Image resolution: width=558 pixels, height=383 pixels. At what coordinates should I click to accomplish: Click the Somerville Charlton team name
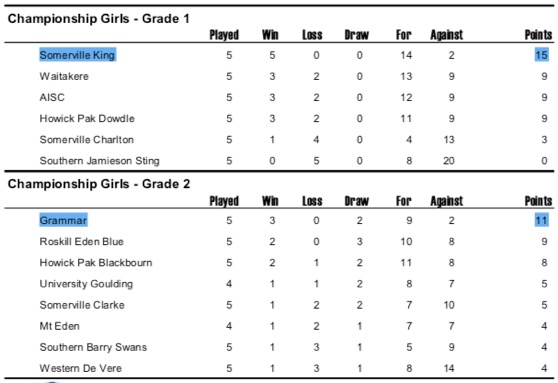[87, 140]
